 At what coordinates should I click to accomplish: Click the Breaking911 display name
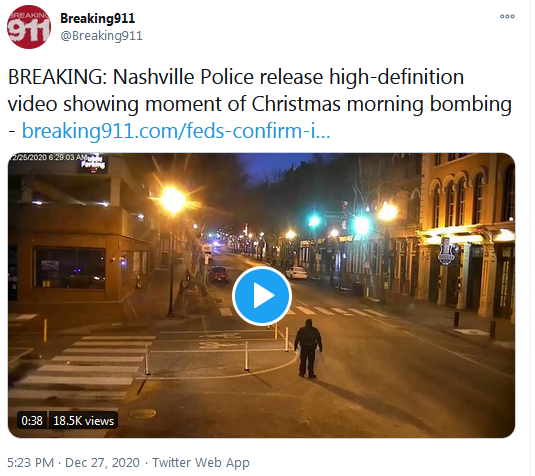[x=98, y=18]
